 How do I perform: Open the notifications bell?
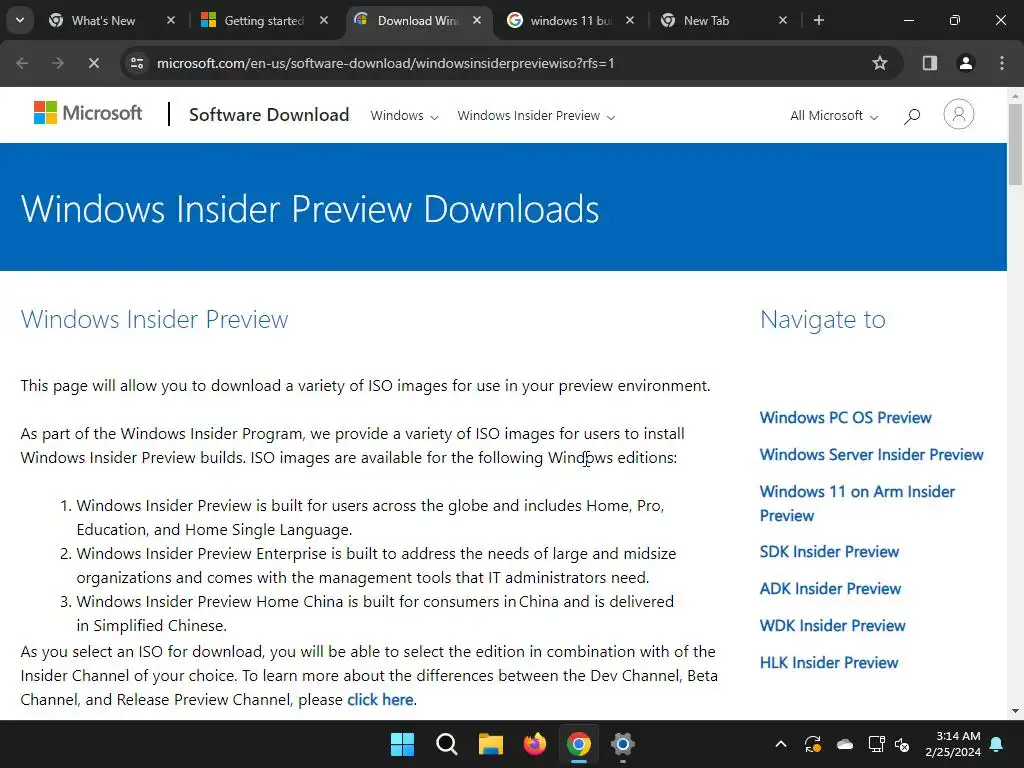coord(997,744)
